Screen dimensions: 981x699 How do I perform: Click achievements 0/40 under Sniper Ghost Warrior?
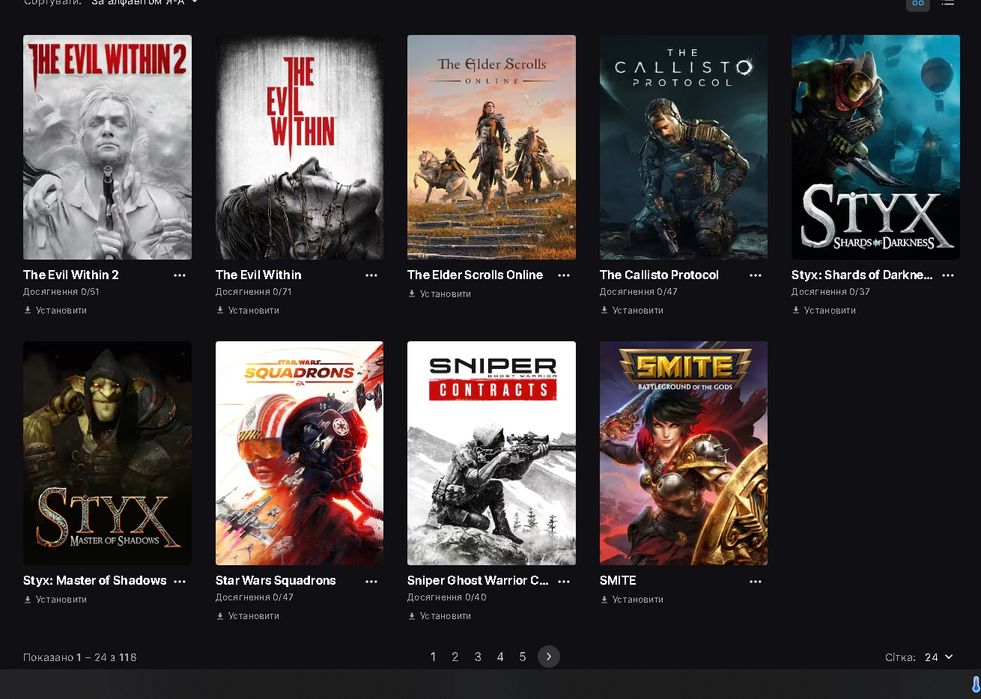(447, 598)
